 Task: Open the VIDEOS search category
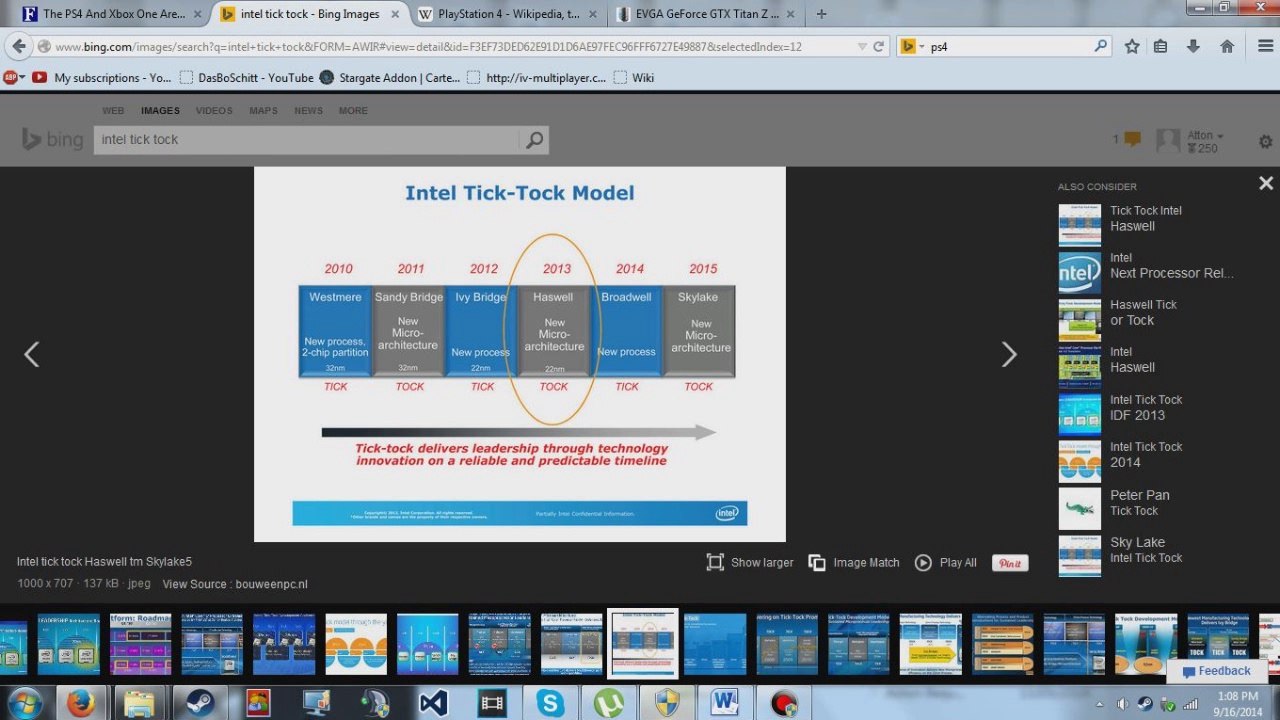coord(214,111)
